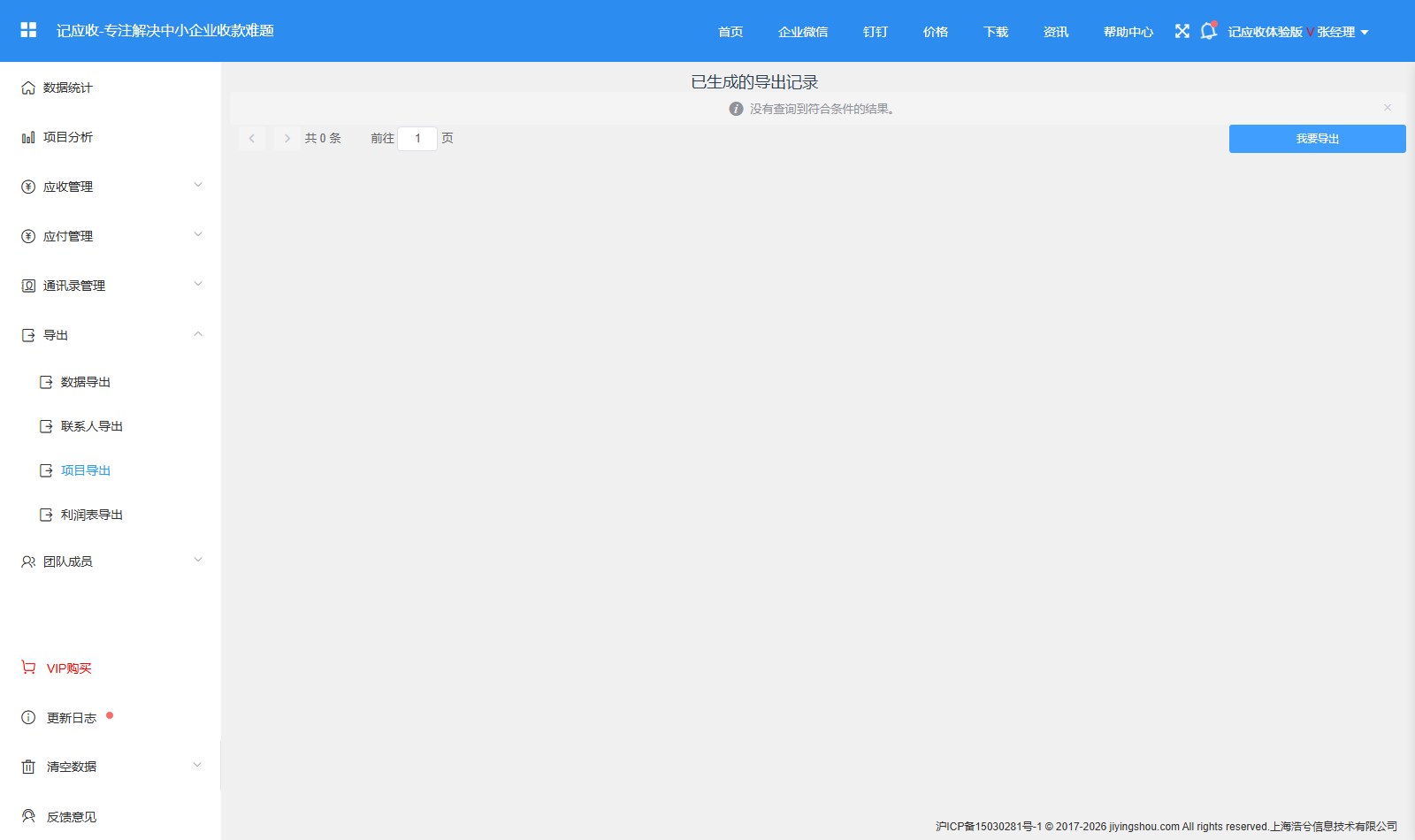This screenshot has height=840, width=1415.
Task: Expand the 应收管理 chevron
Action: click(x=198, y=185)
